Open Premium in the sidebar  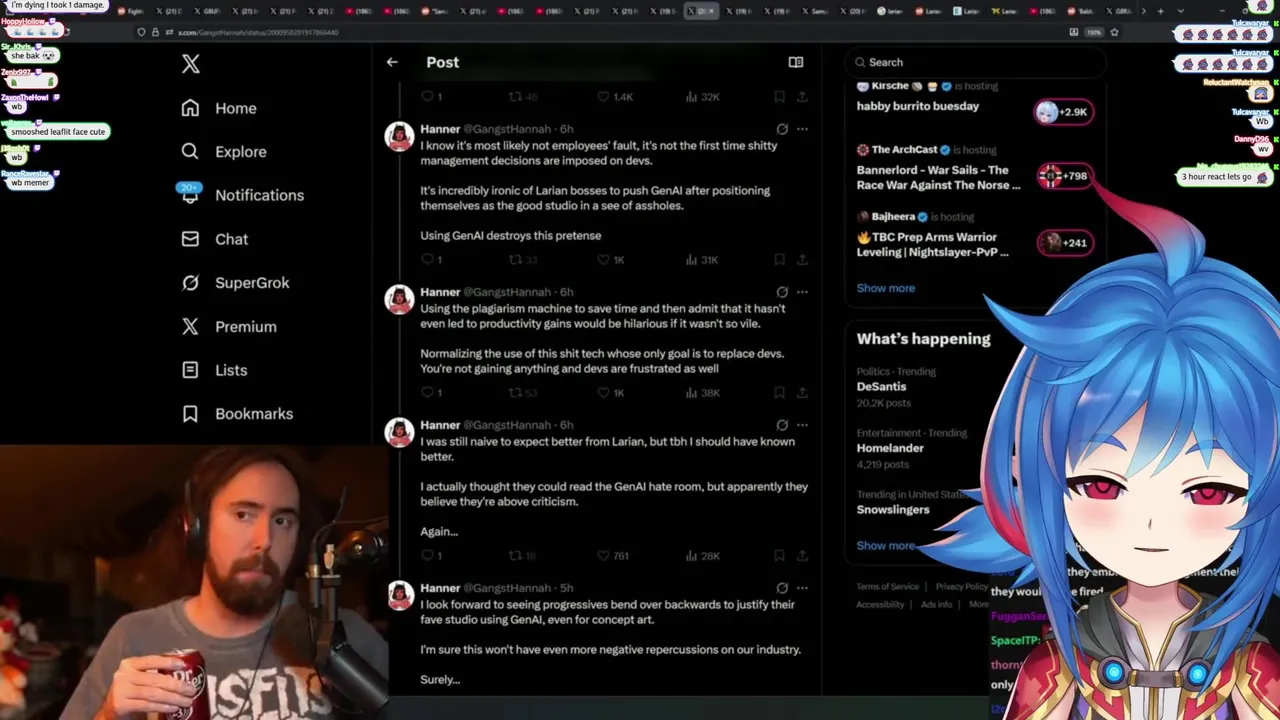(x=228, y=327)
